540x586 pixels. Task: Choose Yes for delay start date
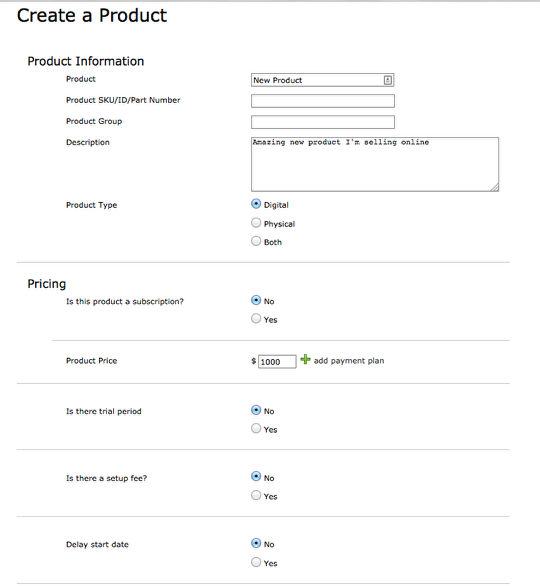click(x=256, y=562)
